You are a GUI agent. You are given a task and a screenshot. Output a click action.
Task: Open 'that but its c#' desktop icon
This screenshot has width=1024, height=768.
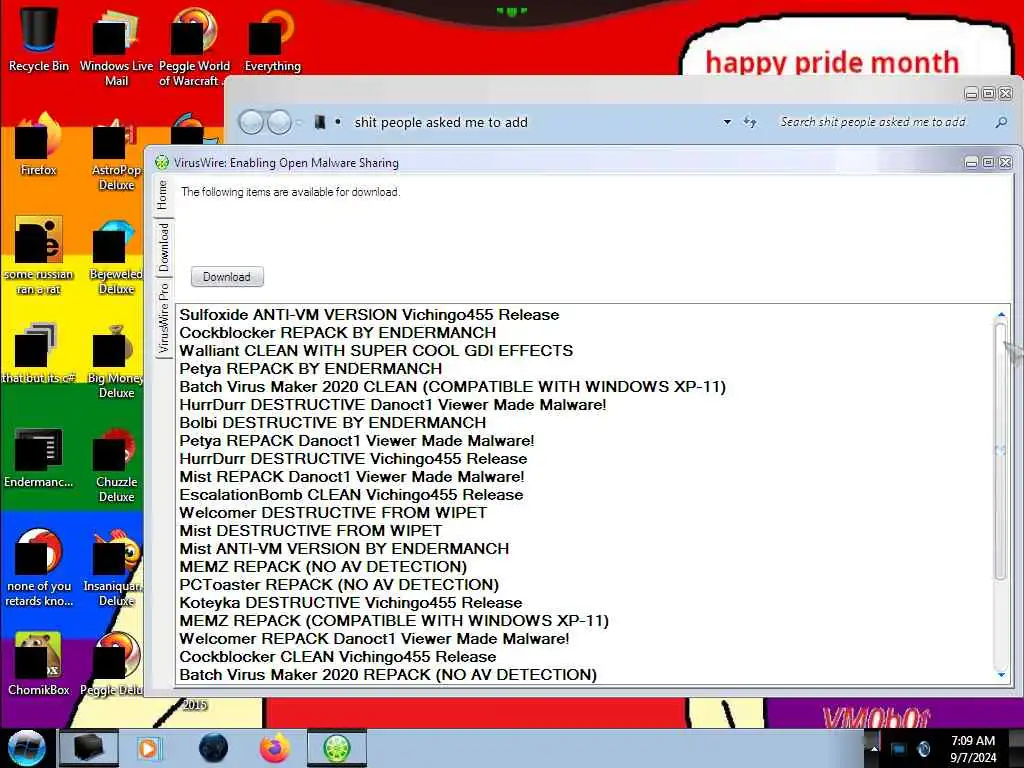[39, 353]
